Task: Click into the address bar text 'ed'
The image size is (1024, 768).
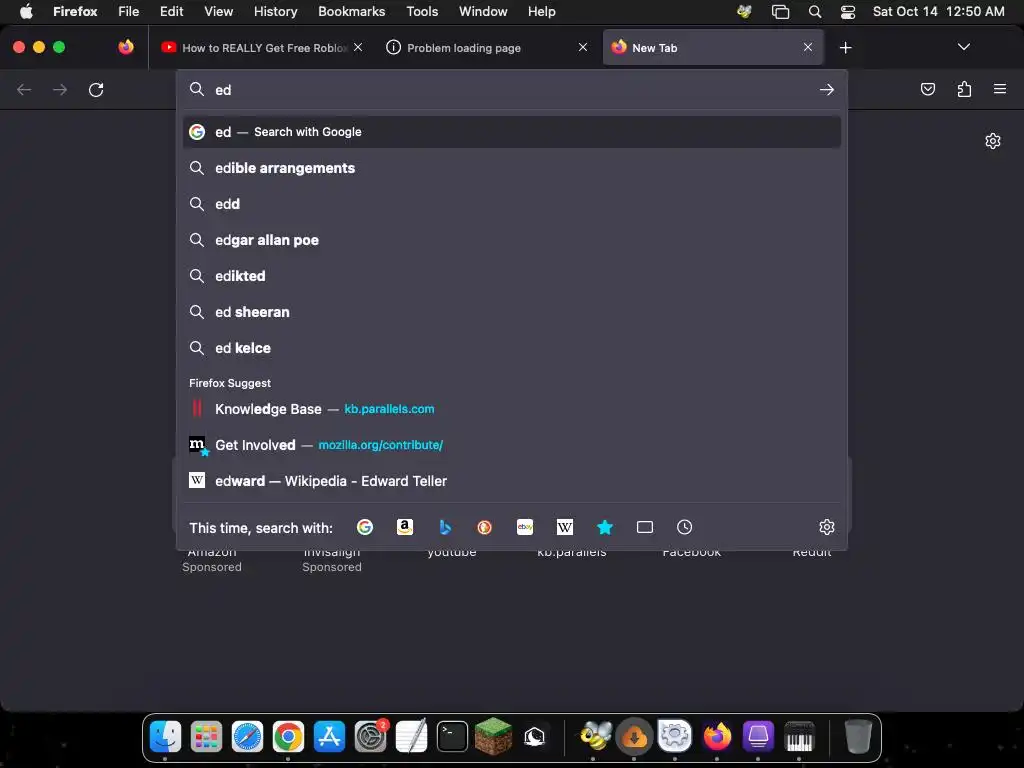Action: coord(223,90)
